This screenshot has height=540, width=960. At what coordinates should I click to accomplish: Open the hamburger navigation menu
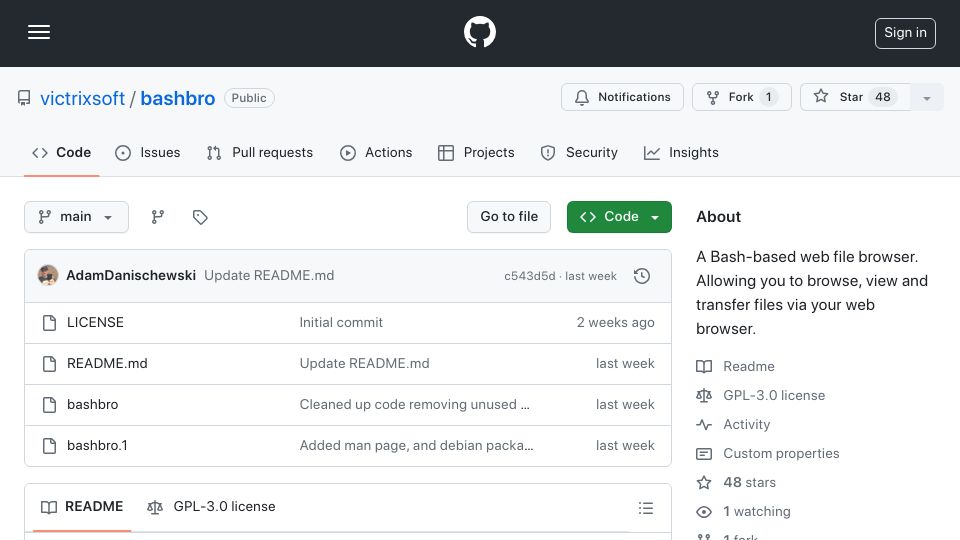click(39, 32)
